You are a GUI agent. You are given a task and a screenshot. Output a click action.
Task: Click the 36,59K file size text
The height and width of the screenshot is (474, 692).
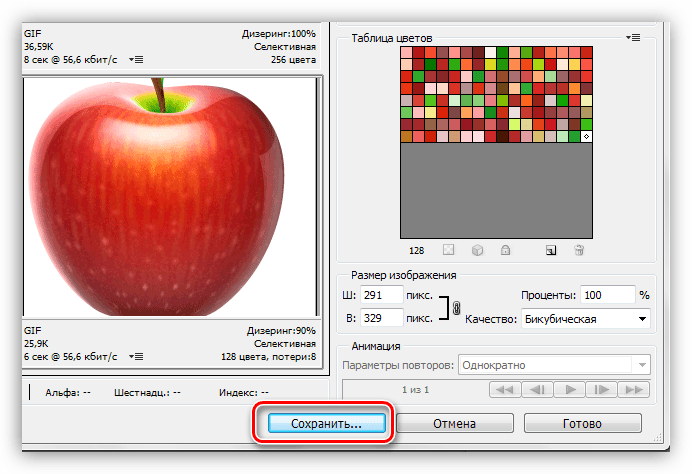coord(38,46)
